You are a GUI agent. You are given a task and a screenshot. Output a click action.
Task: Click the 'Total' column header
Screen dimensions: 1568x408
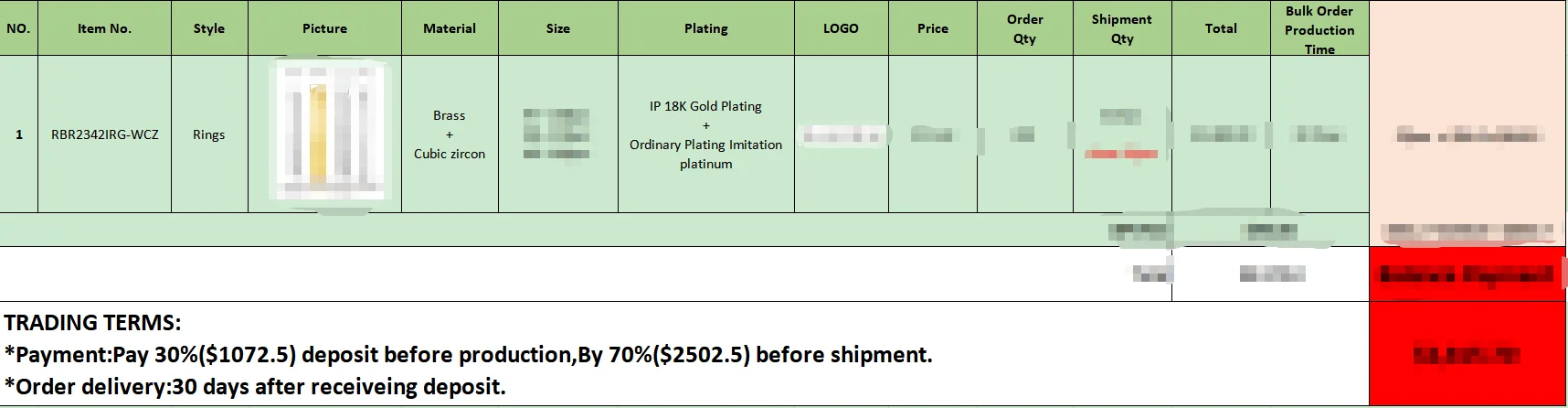tap(1221, 28)
